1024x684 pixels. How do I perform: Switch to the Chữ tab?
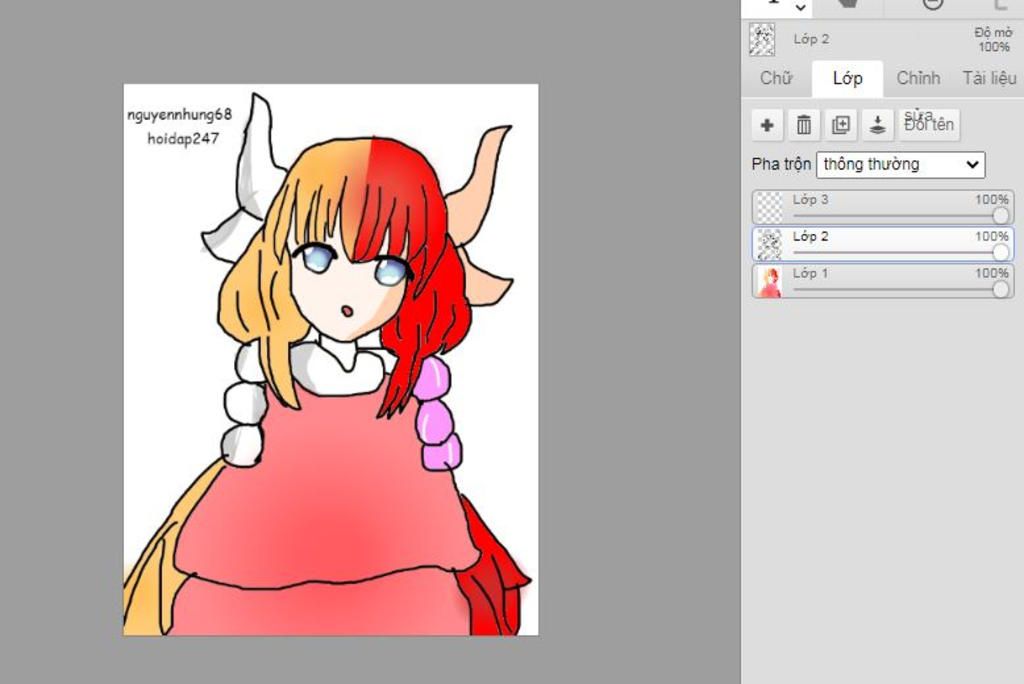(x=776, y=78)
